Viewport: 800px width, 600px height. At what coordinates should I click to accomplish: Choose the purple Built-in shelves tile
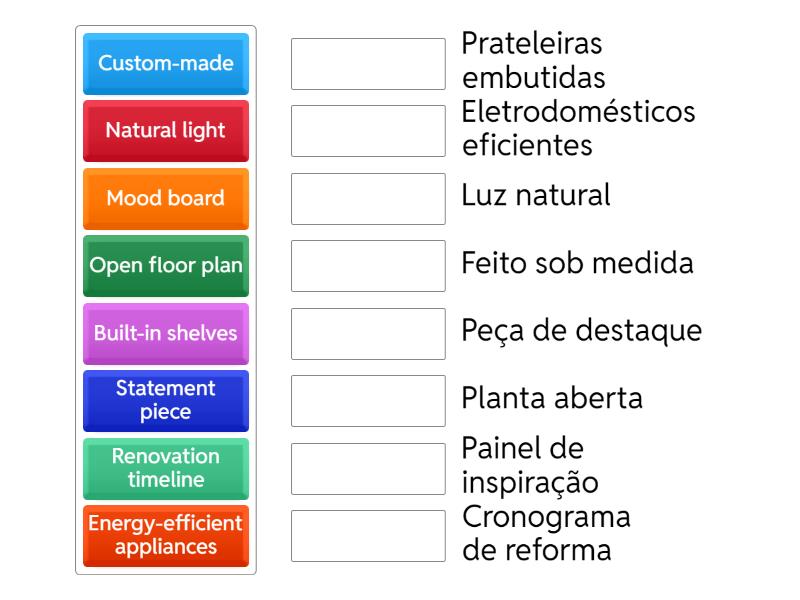point(166,333)
